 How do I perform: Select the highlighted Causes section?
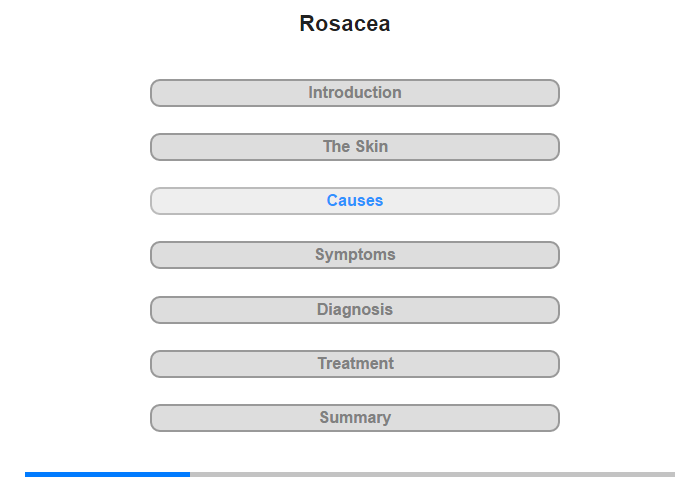(x=354, y=201)
